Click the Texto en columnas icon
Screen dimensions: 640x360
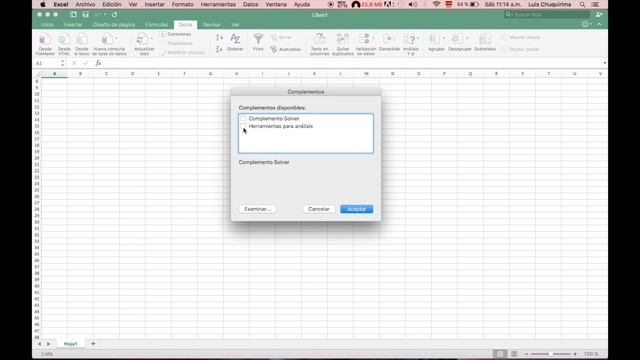[x=319, y=39]
